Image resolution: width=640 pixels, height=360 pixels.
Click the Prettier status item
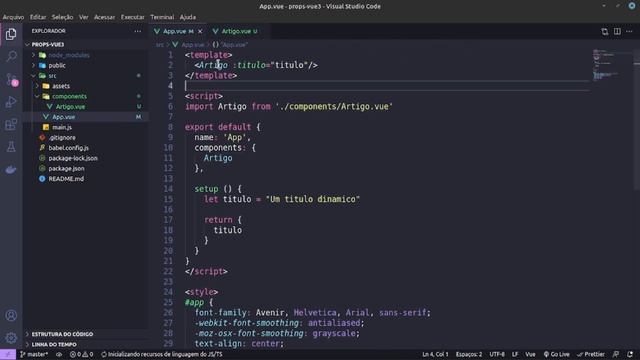click(591, 354)
